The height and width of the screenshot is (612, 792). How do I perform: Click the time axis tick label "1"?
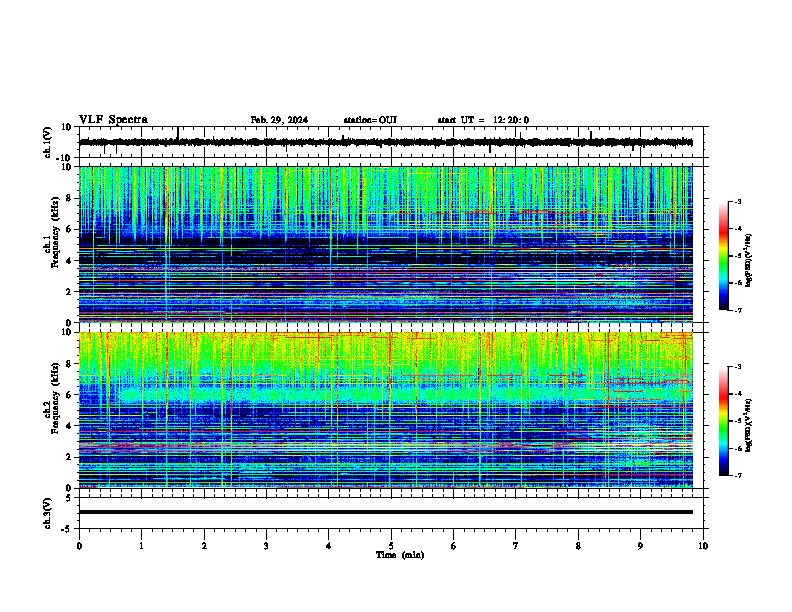141,546
